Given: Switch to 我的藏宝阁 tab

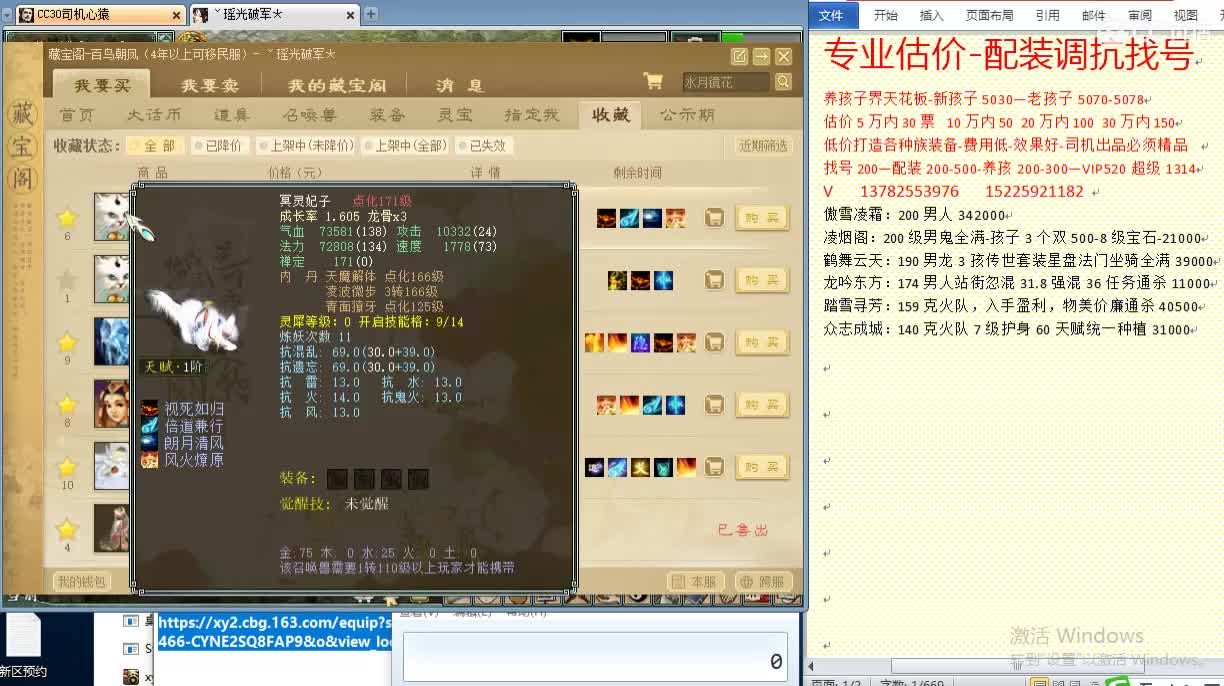Looking at the screenshot, I should [337, 85].
